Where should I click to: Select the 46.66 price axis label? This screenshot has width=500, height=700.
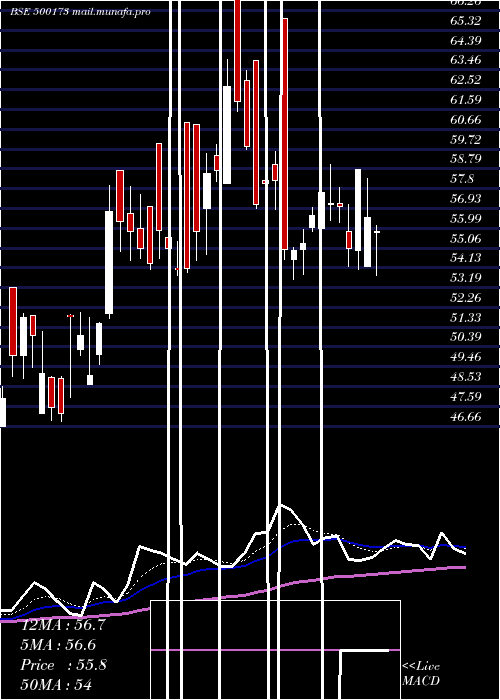coord(466,416)
